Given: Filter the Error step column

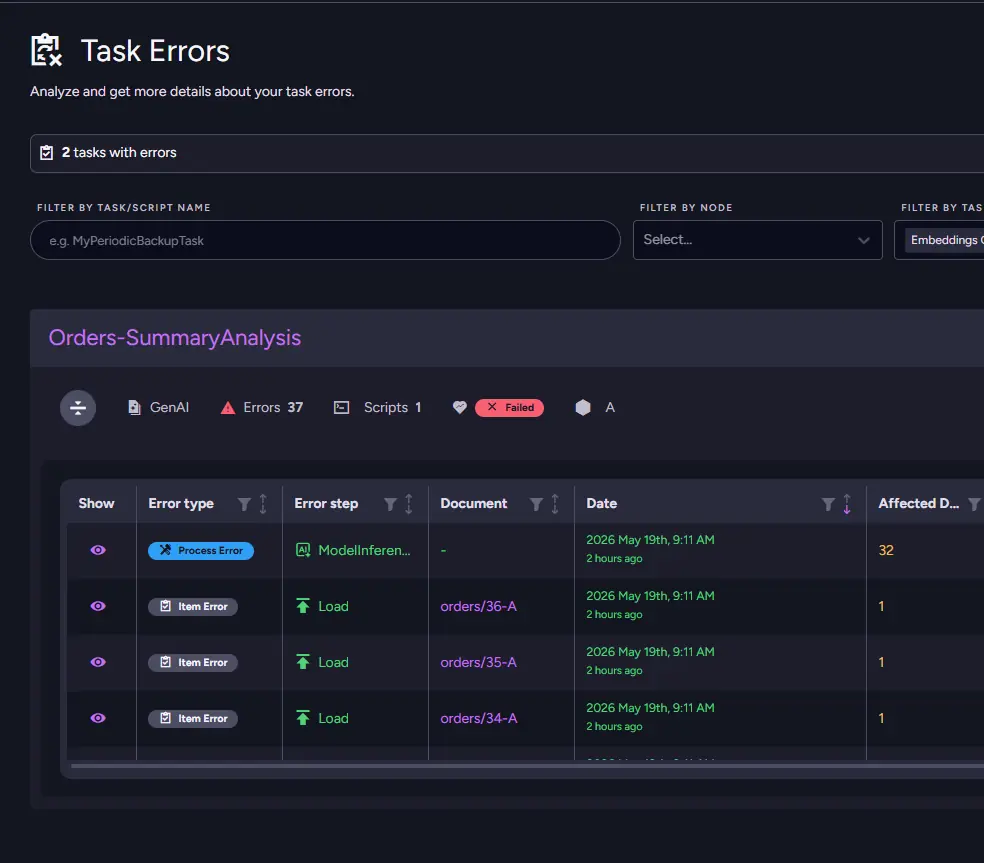Looking at the screenshot, I should 390,504.
